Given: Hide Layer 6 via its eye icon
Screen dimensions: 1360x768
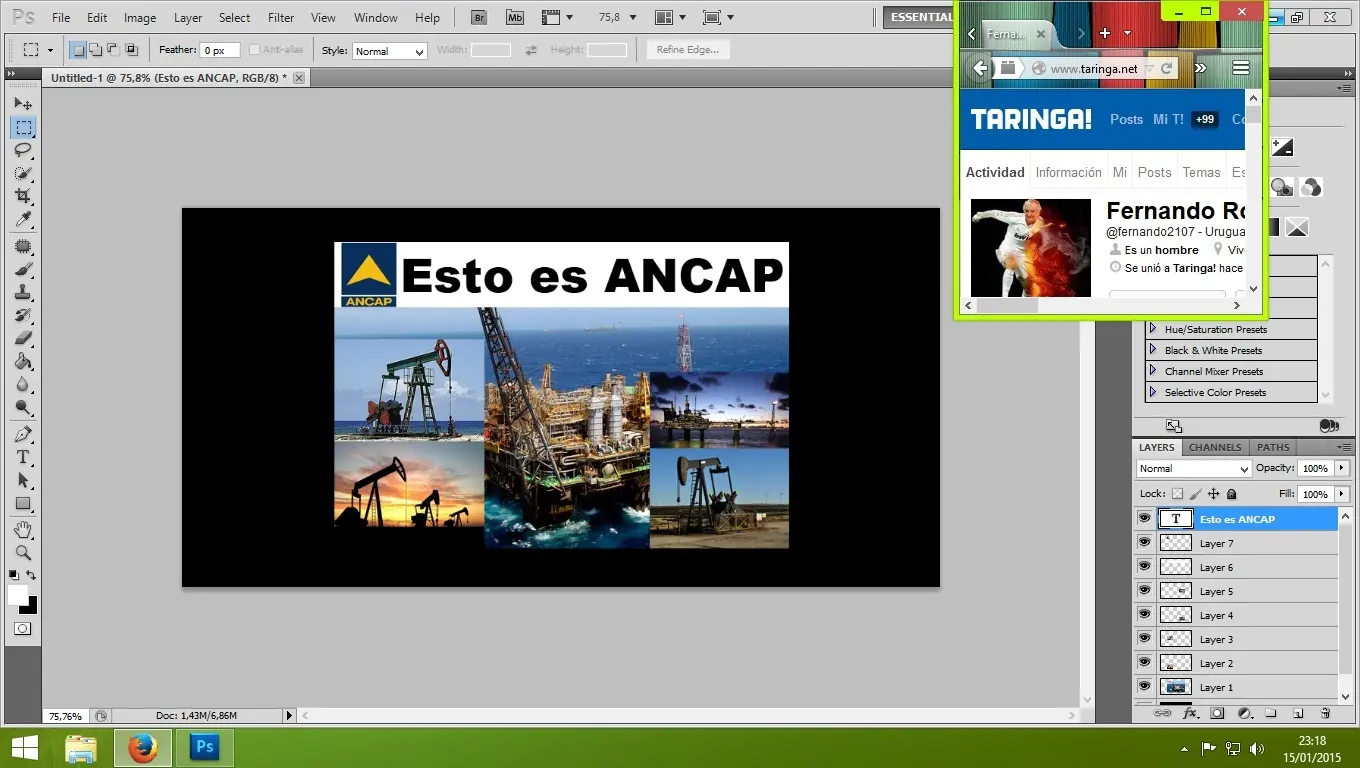Looking at the screenshot, I should pyautogui.click(x=1145, y=566).
